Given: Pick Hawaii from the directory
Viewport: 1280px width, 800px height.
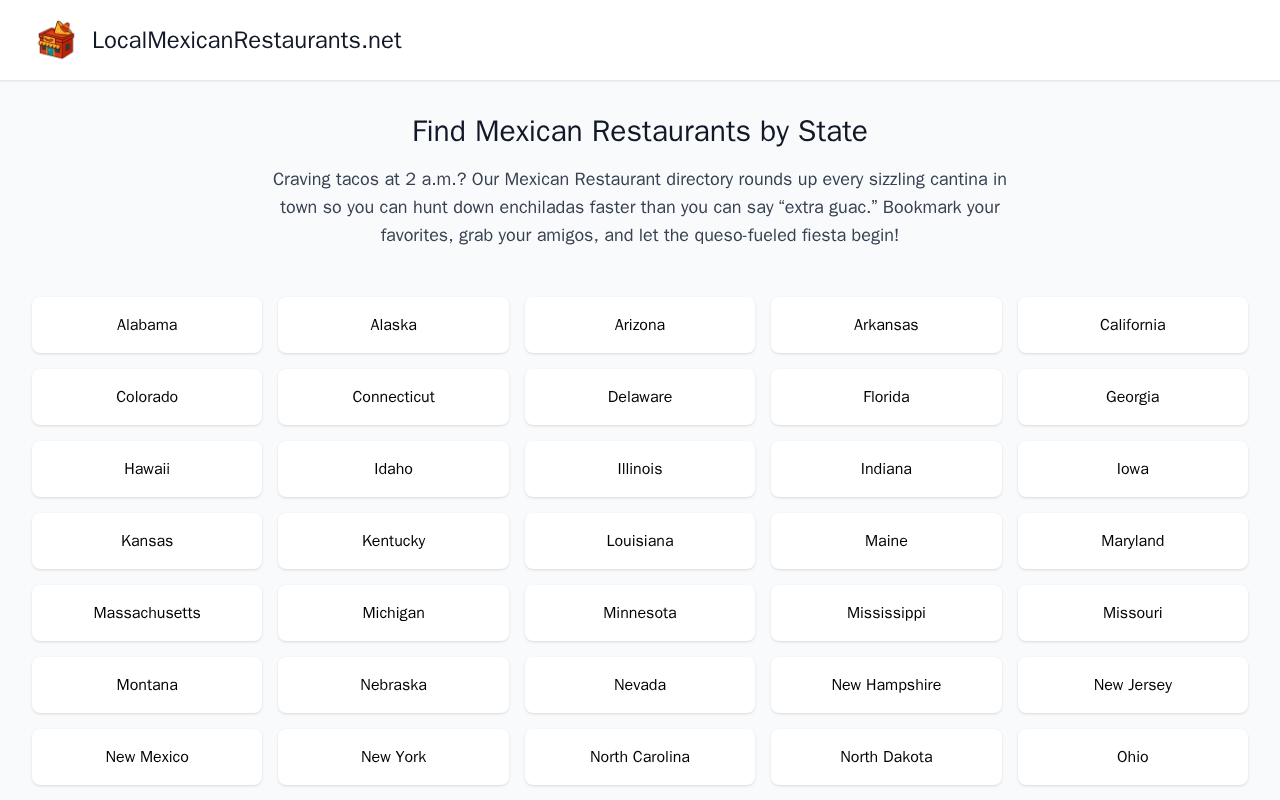Looking at the screenshot, I should [147, 469].
